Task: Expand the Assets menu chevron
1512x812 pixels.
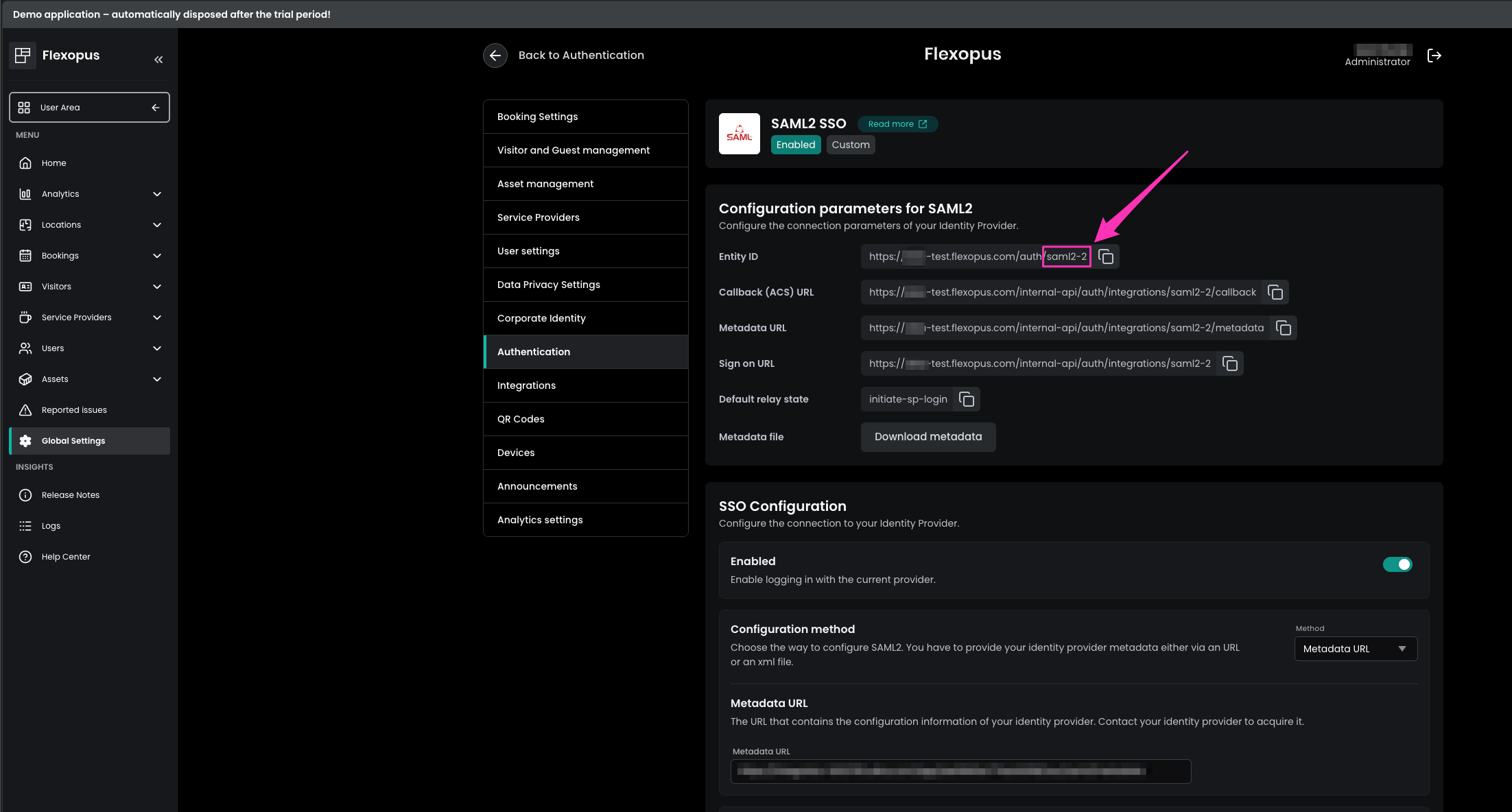Action: 157,379
